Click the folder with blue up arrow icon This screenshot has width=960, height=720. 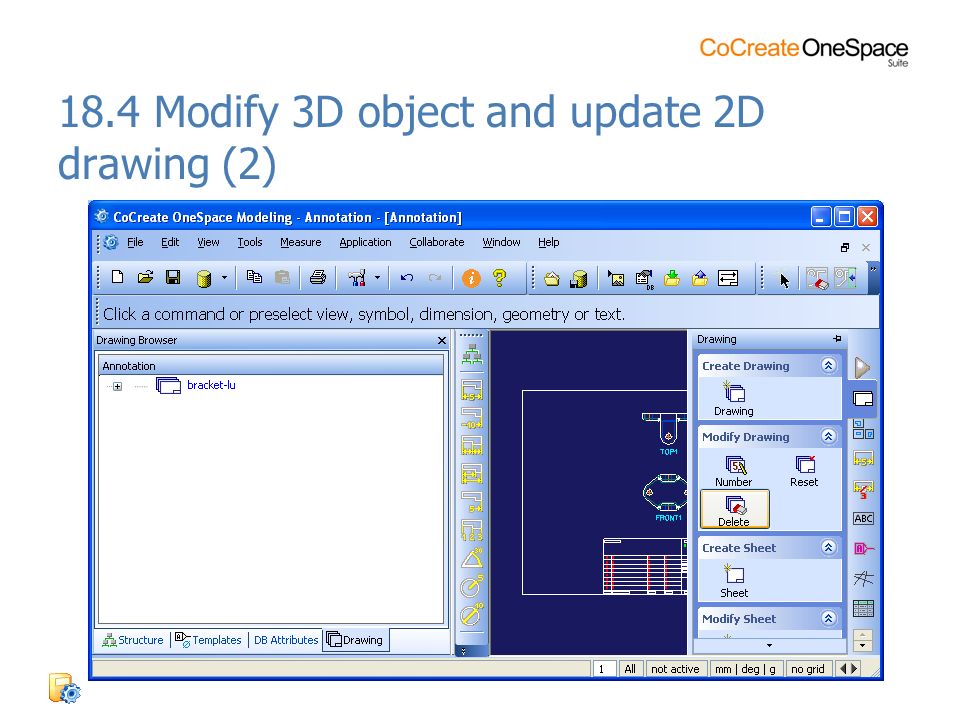(x=700, y=278)
